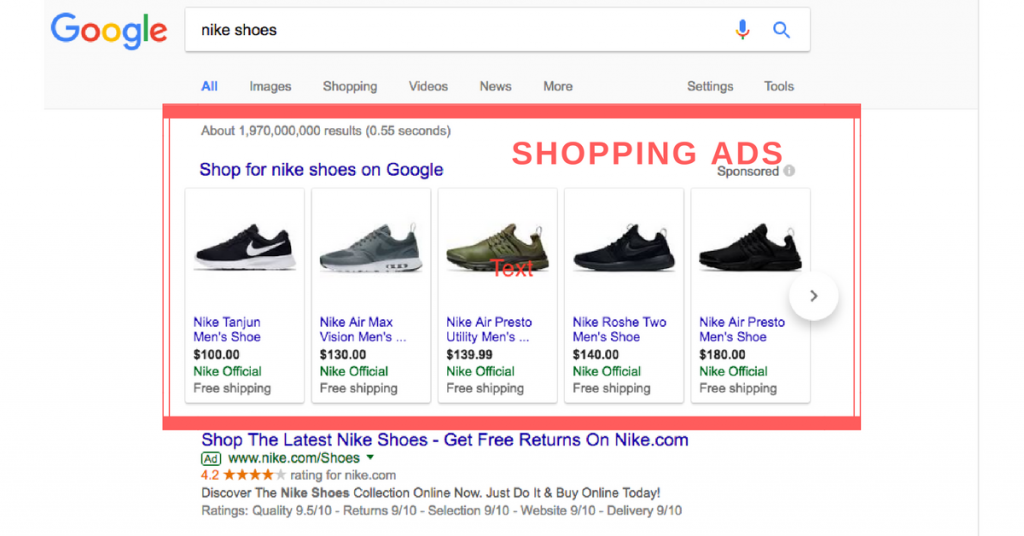Click Nike Official under the $140.00 shoe

click(607, 371)
